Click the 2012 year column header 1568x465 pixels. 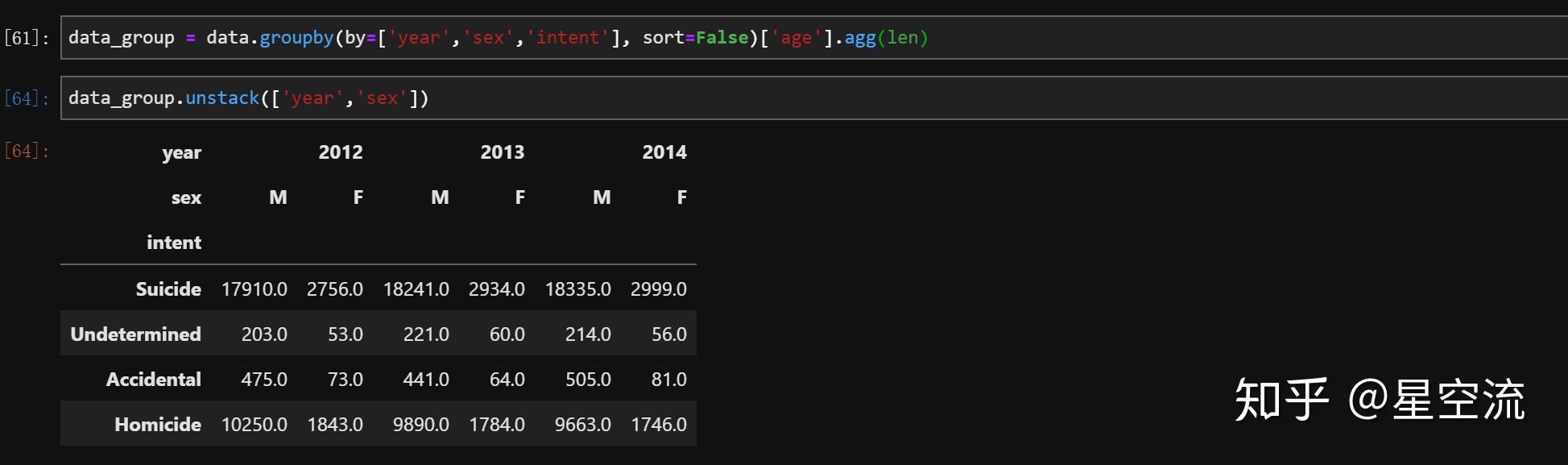341,152
